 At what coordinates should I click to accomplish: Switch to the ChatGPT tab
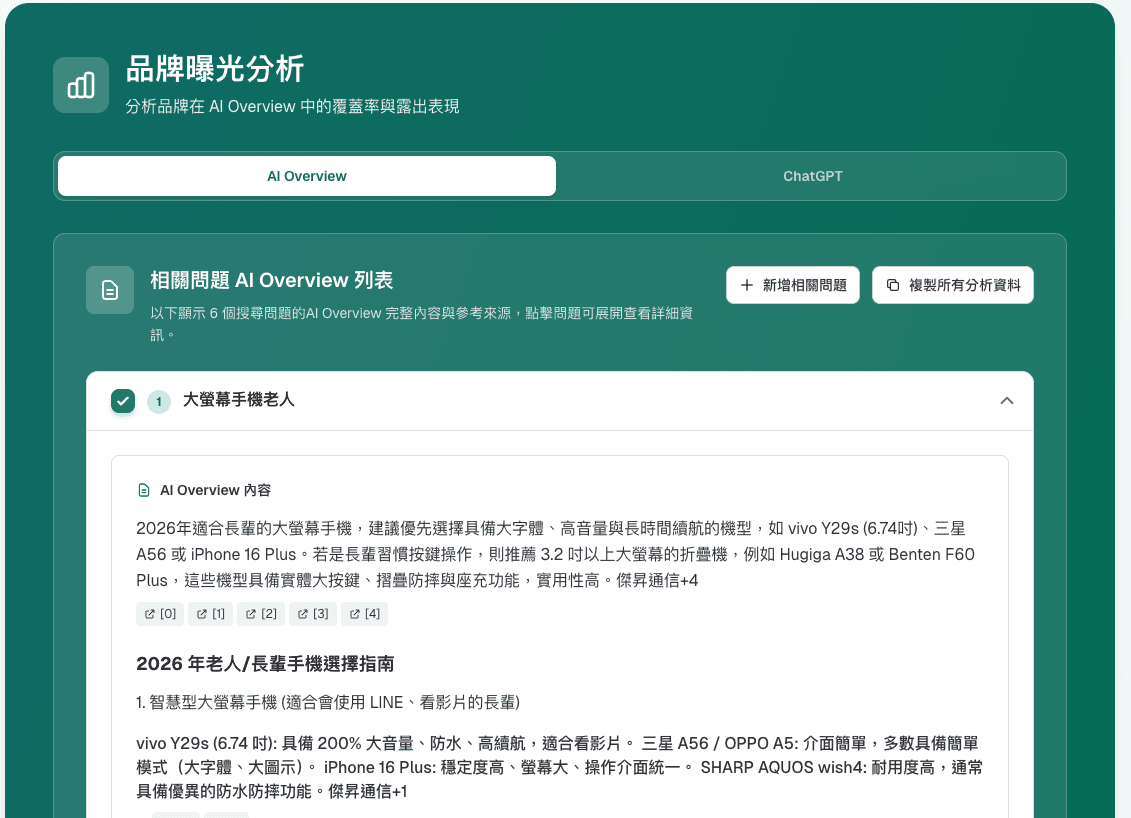click(x=812, y=175)
